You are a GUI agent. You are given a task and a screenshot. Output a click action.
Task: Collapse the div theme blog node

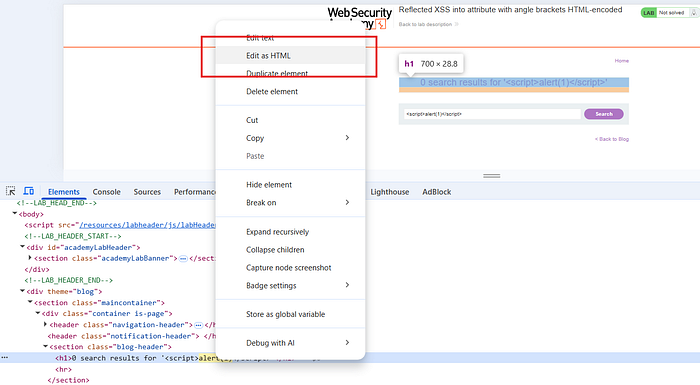click(22, 291)
